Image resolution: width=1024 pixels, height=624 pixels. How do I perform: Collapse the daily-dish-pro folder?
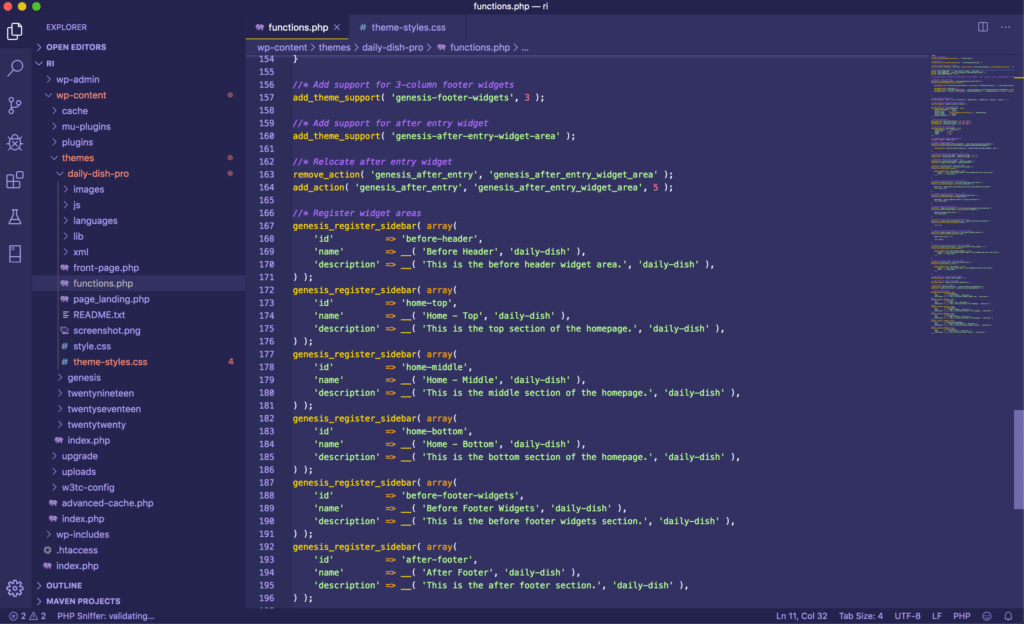[x=98, y=174]
